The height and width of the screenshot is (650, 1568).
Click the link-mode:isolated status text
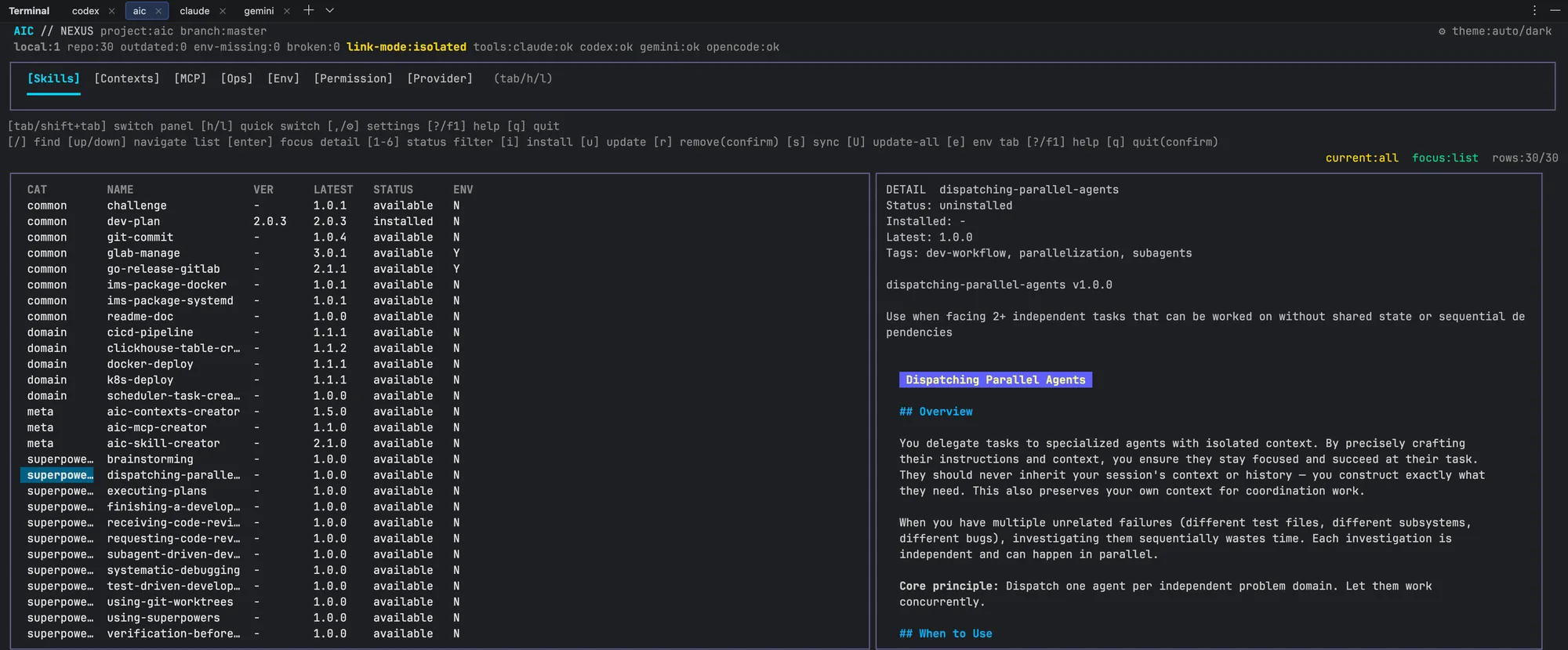[406, 47]
